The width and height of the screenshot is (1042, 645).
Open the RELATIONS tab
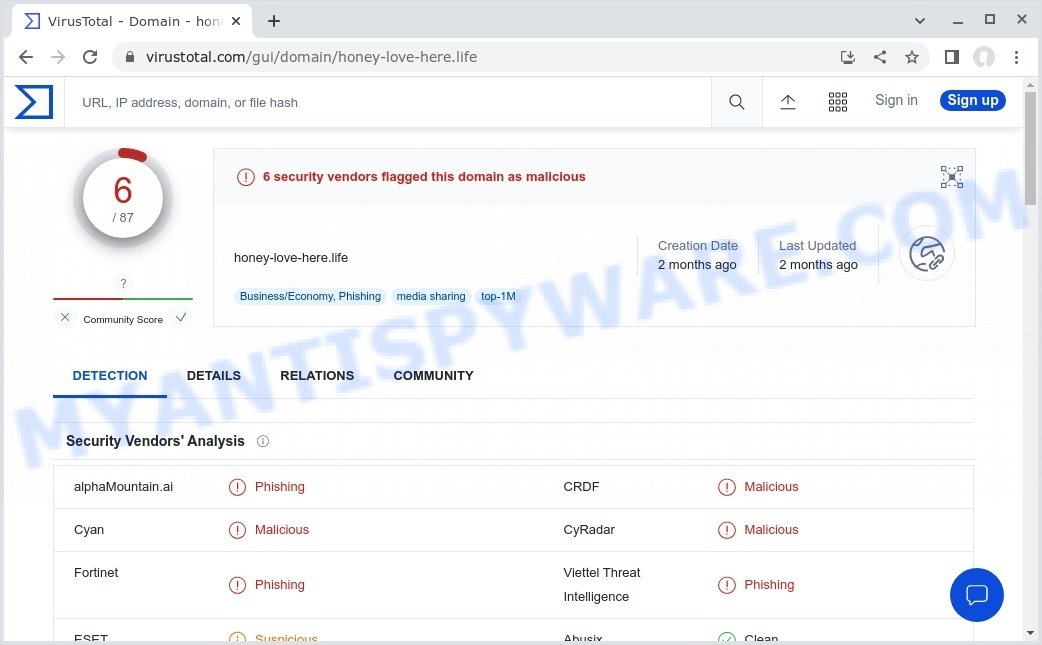317,376
